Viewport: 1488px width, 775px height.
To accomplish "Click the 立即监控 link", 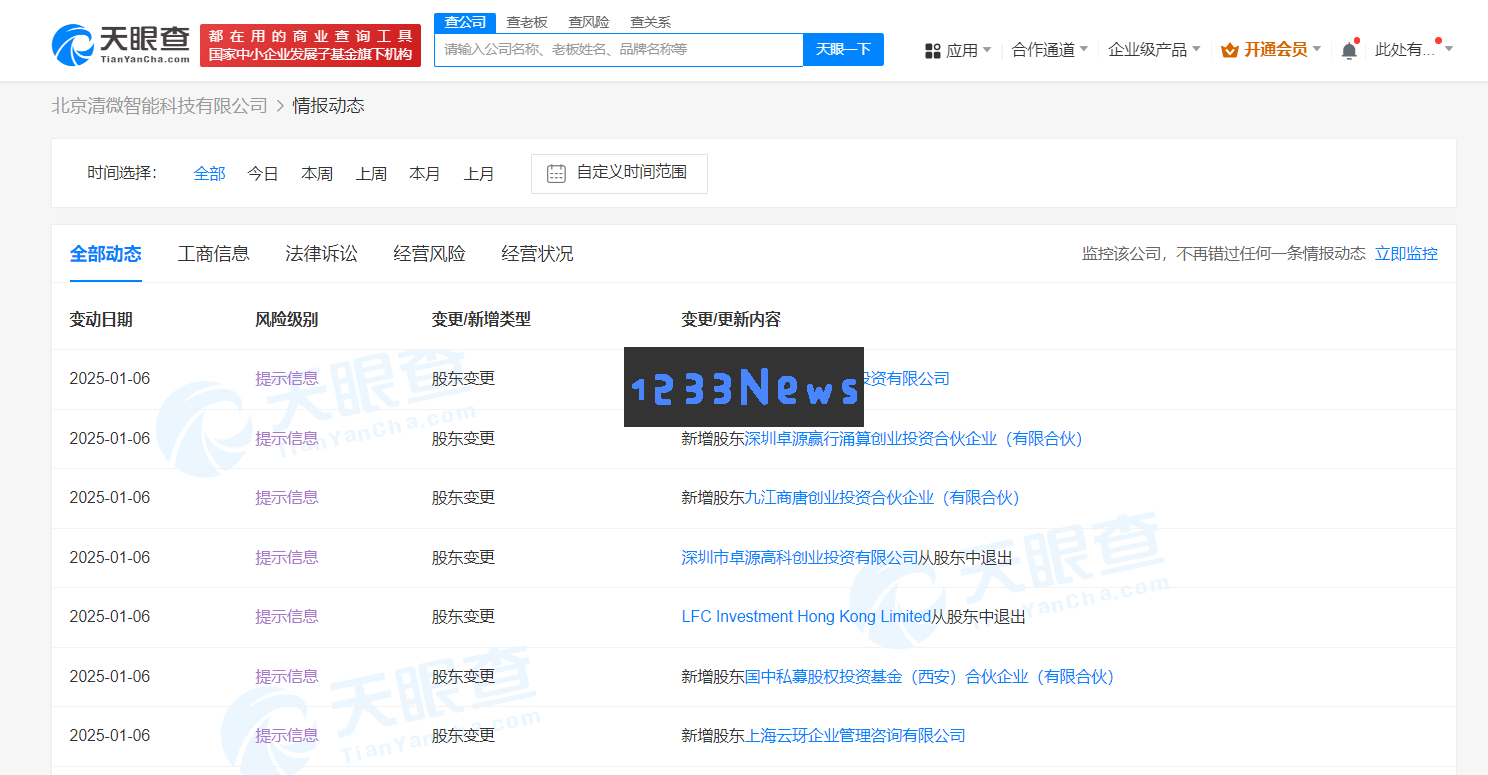I will [1406, 254].
